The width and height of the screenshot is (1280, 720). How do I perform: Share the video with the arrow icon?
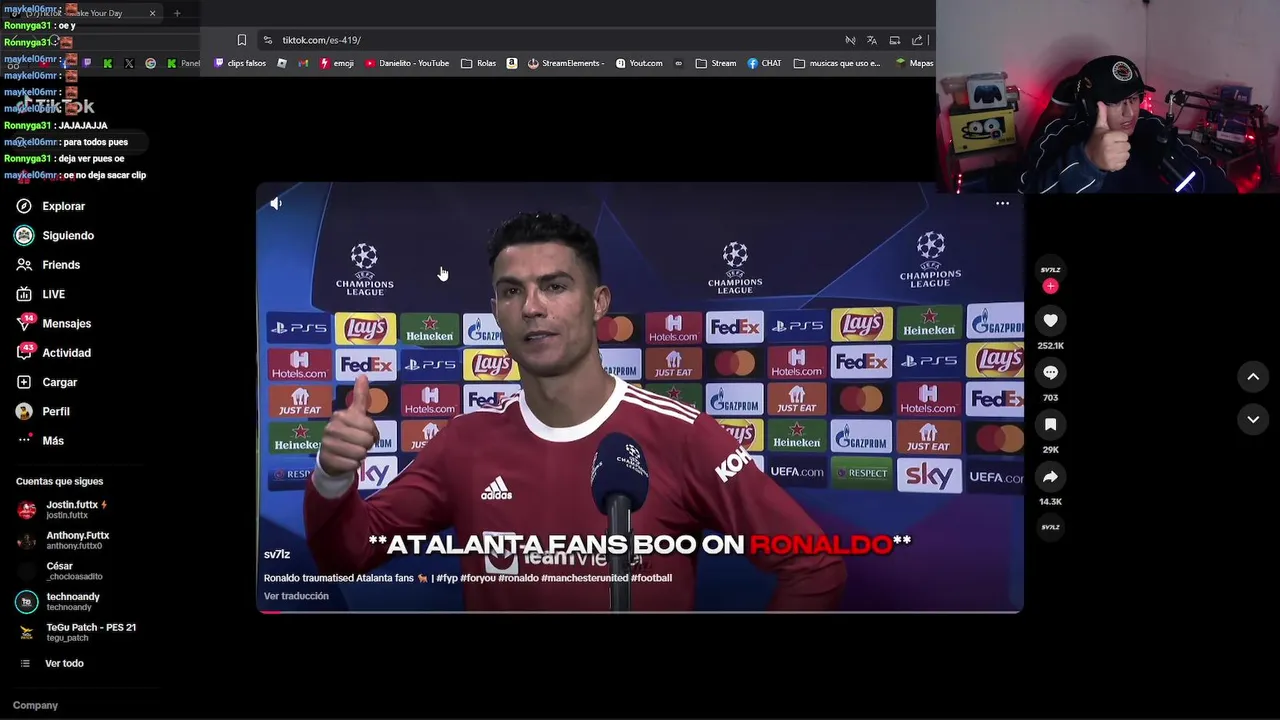coord(1050,477)
